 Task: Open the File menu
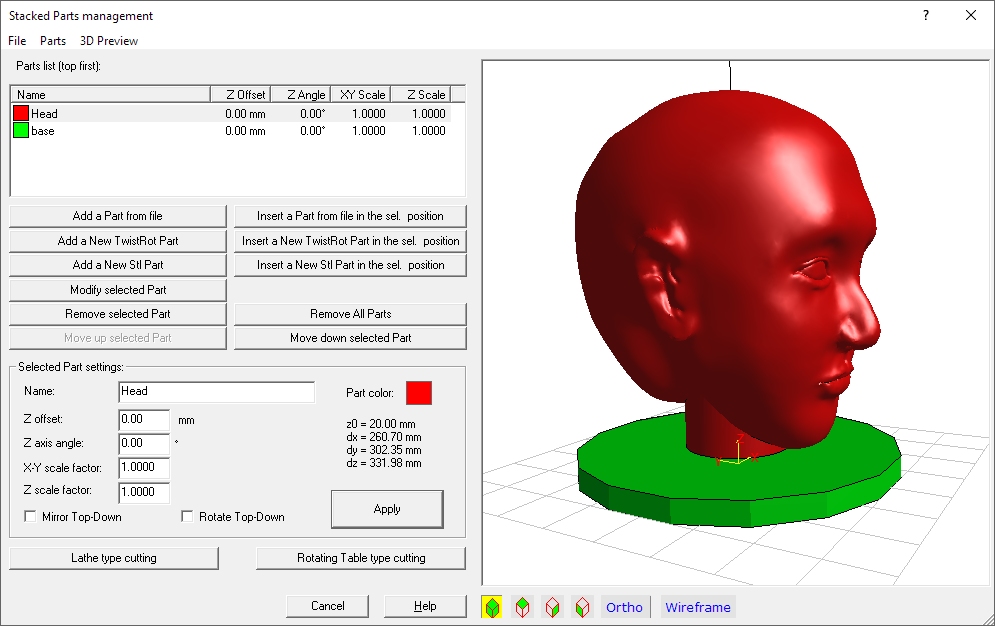16,41
